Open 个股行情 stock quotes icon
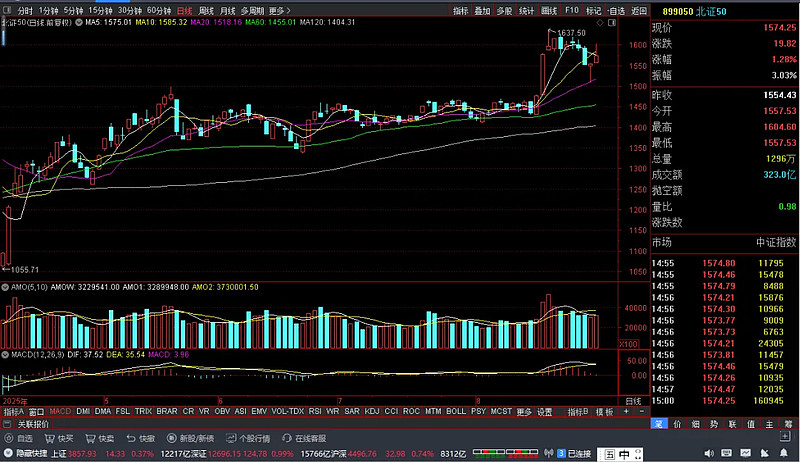The width and height of the screenshot is (800, 462). tap(246, 438)
